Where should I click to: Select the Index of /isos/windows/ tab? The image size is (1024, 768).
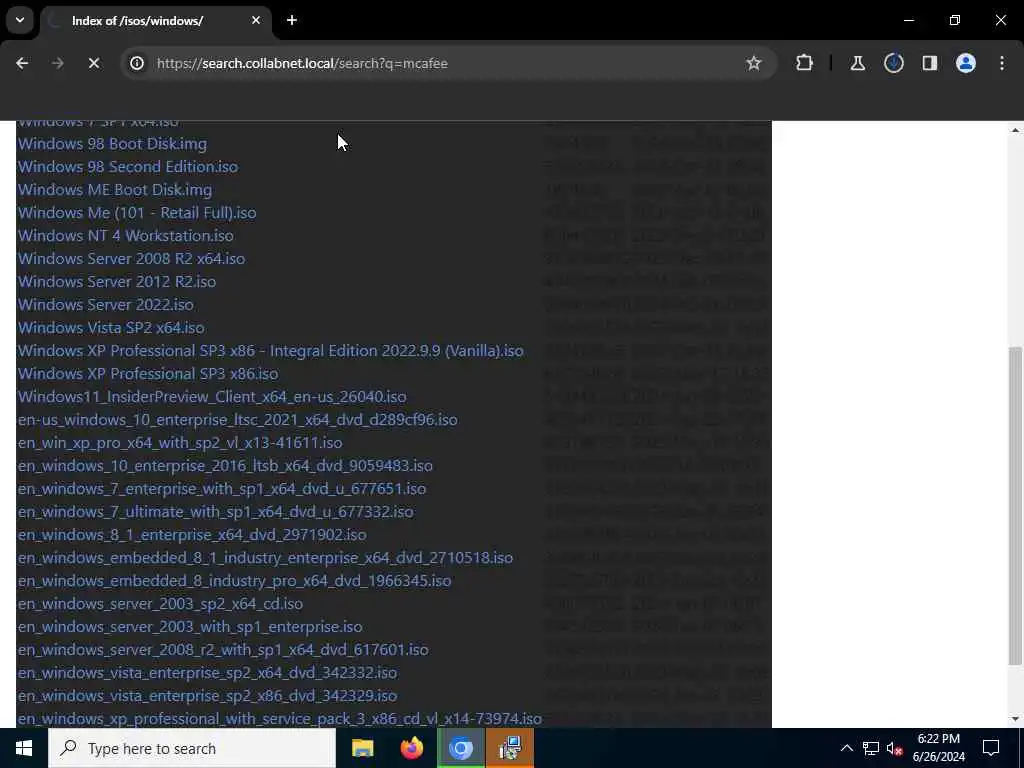click(155, 21)
